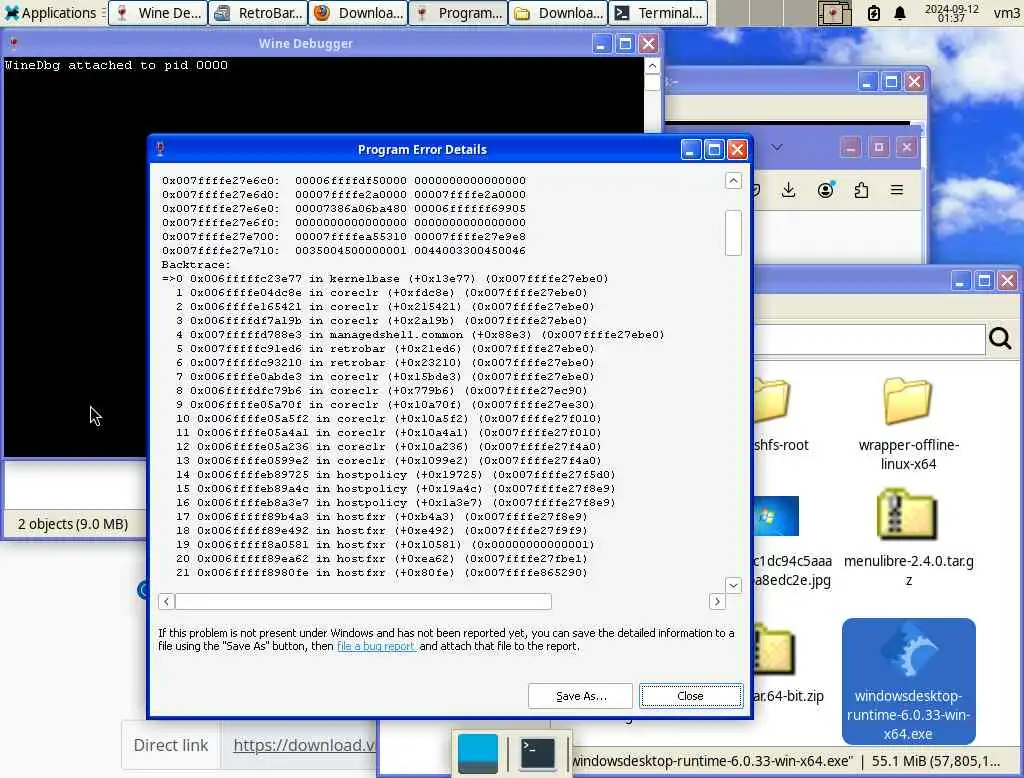Open the Firefox account icon
Image resolution: width=1024 pixels, height=778 pixels.
[825, 190]
